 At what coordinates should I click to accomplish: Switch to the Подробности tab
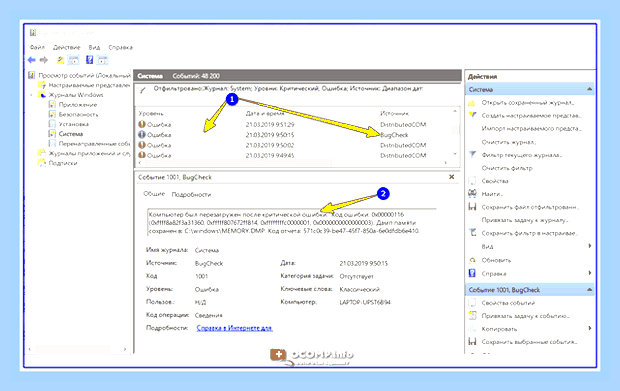click(191, 195)
